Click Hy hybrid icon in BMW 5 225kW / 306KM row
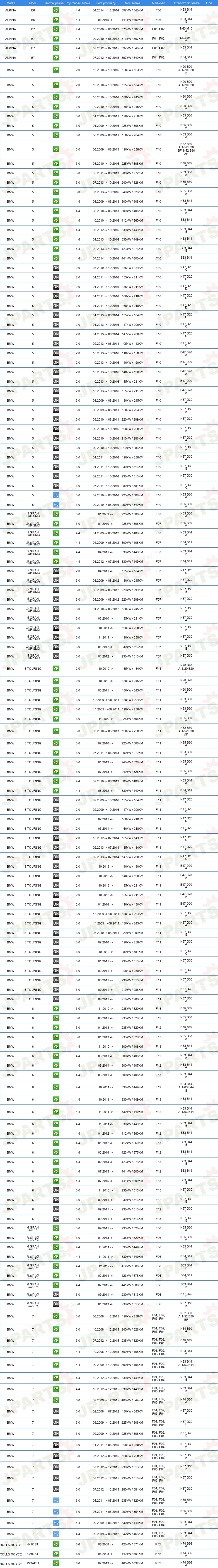This screenshot has width=218, height=1568. coord(56,496)
